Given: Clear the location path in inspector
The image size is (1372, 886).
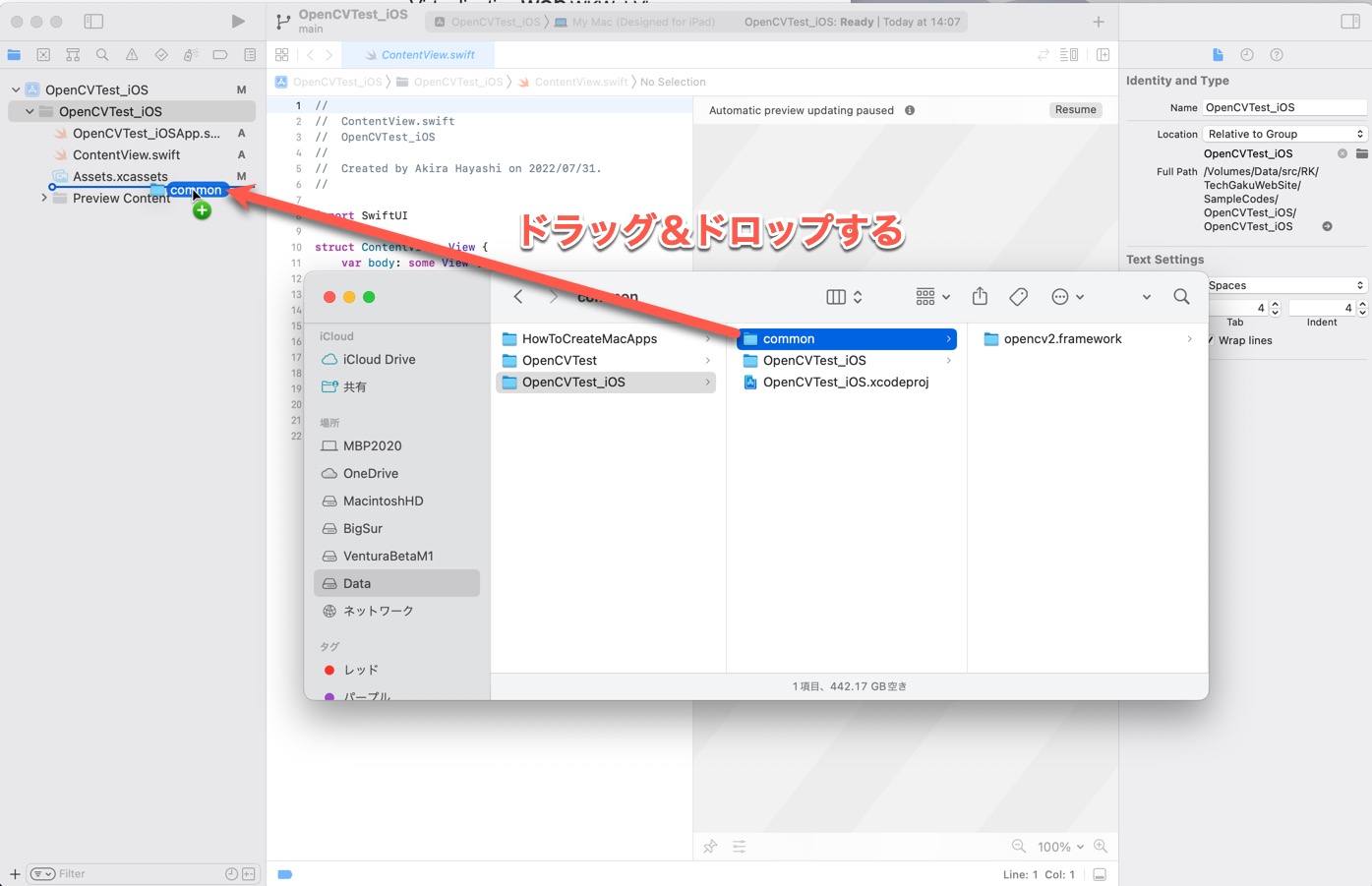Looking at the screenshot, I should pyautogui.click(x=1342, y=153).
